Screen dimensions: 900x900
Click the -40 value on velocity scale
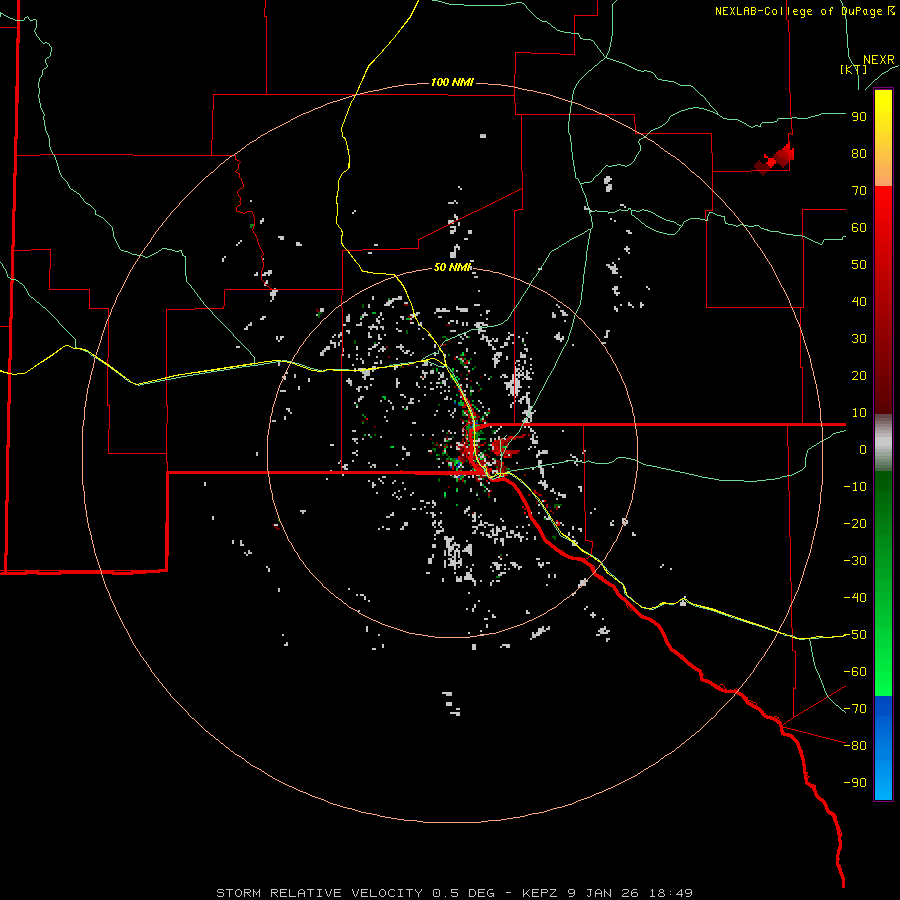tap(855, 598)
